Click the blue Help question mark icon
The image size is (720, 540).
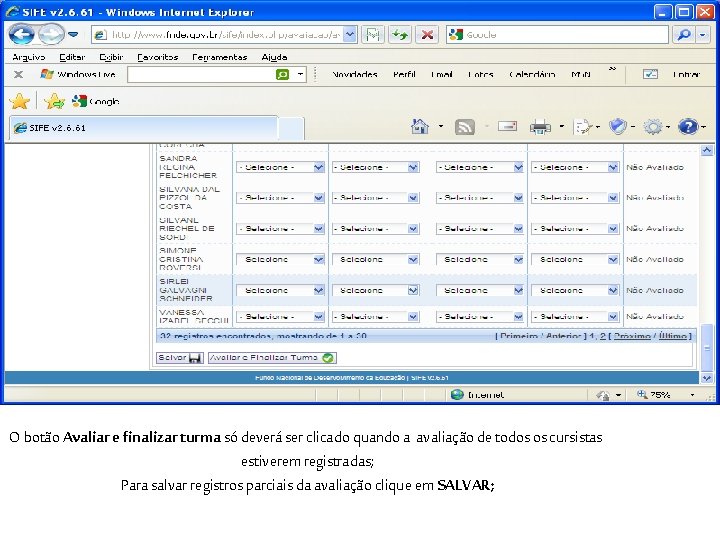[688, 126]
